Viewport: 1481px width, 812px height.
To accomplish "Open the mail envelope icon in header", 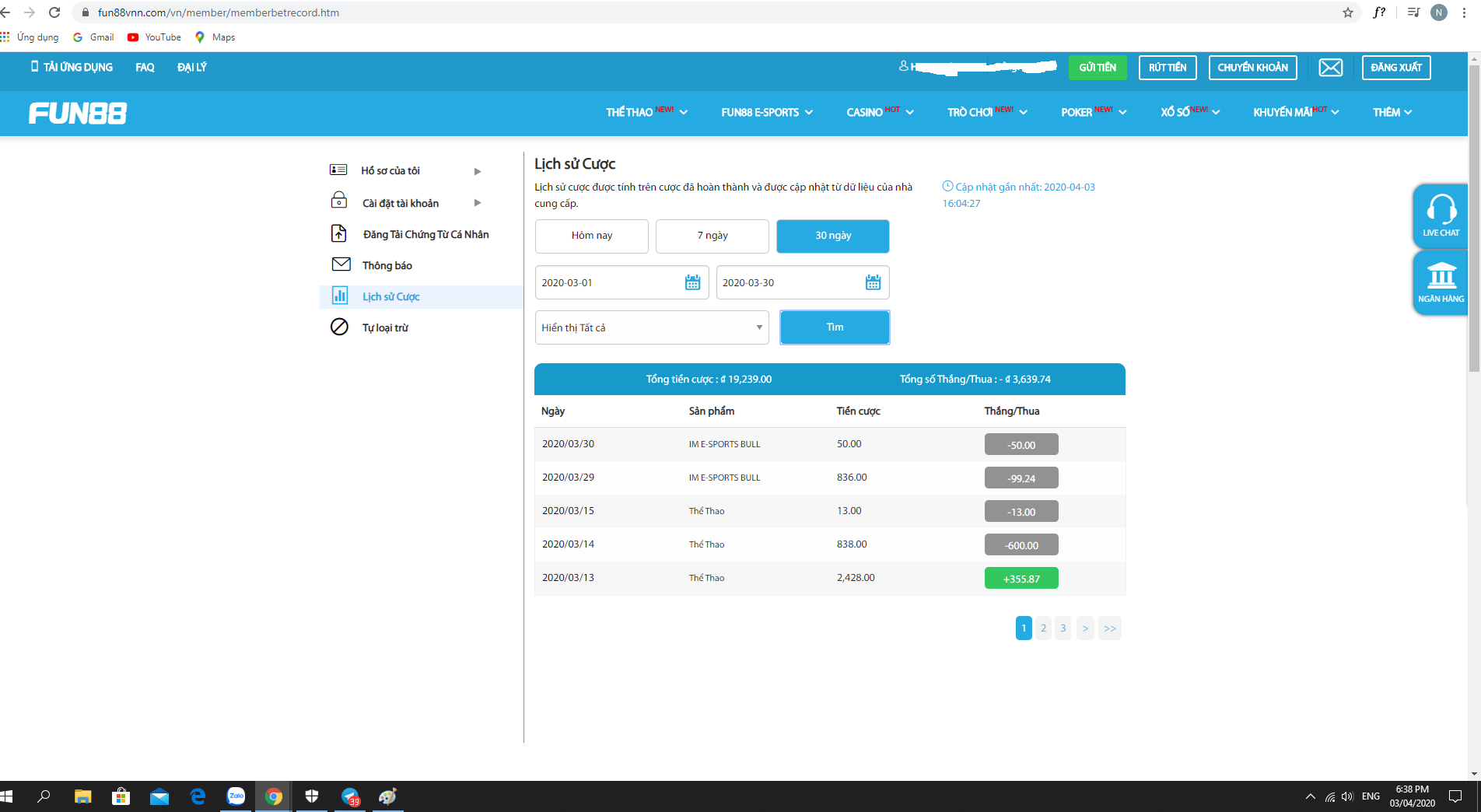I will coord(1330,68).
